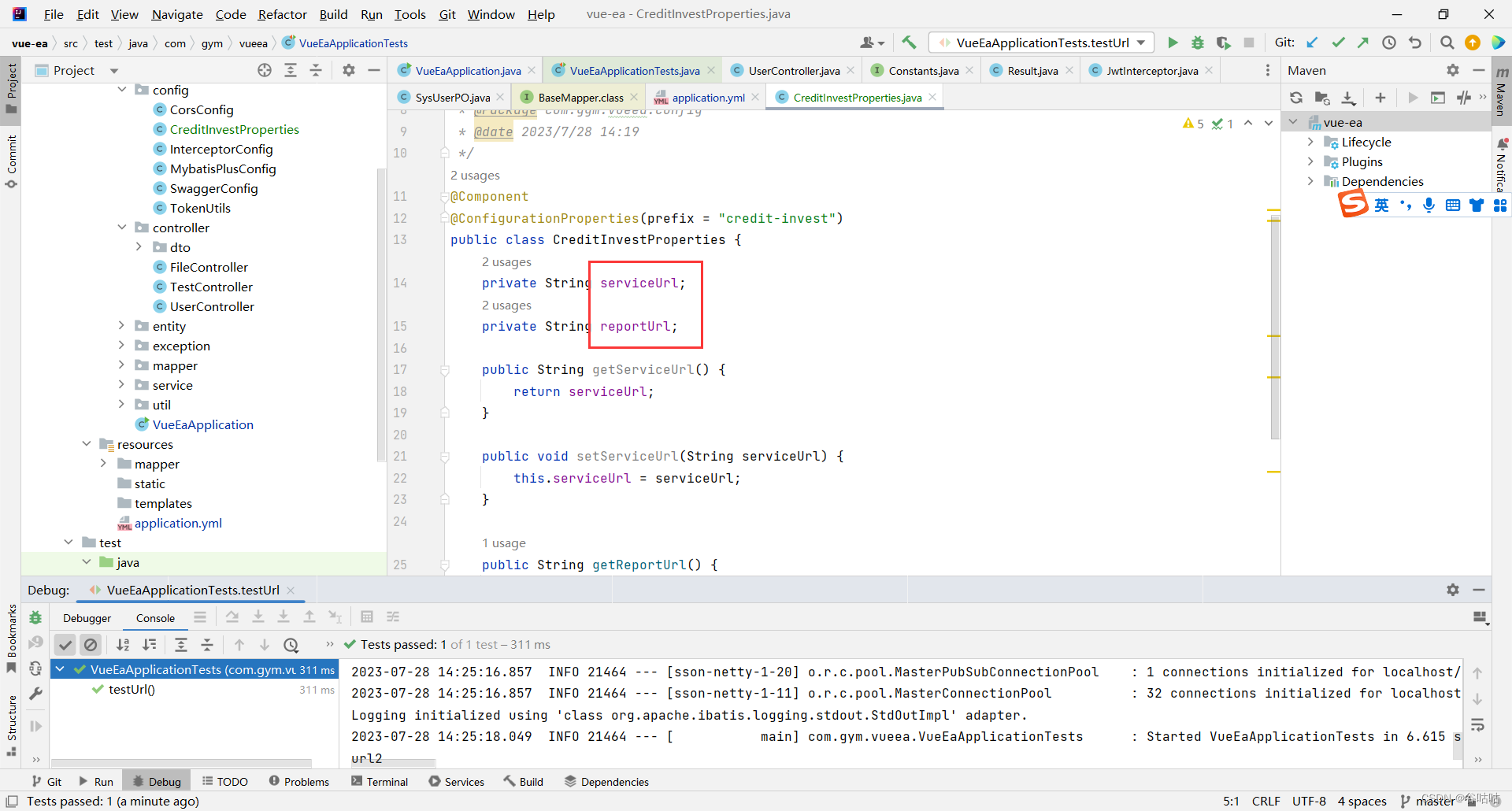Open Problems tool window
1512x811 pixels.
[x=299, y=781]
